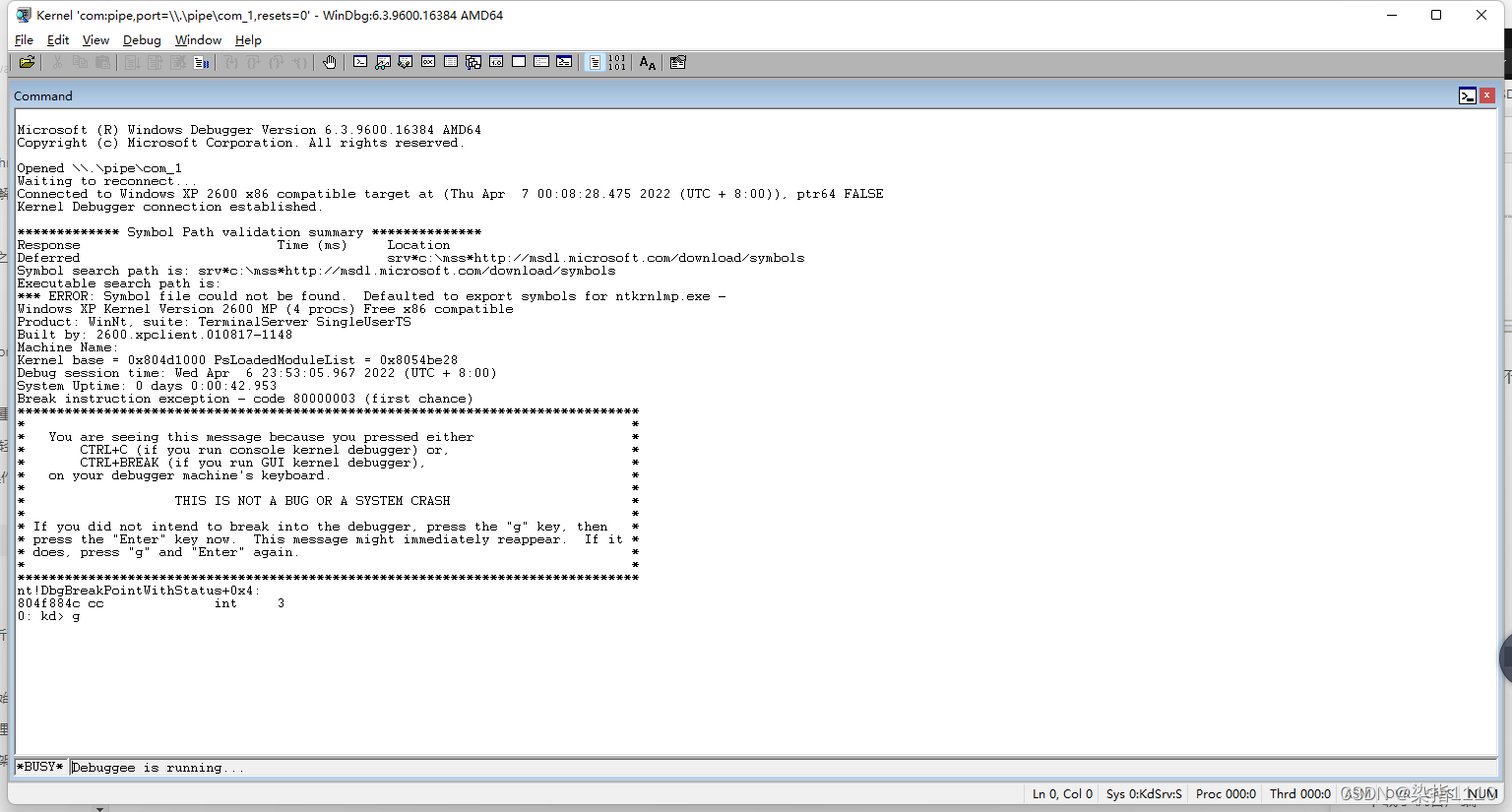Open the Command window from the toolbar
Viewport: 1512px width, 812px height.
click(x=360, y=62)
